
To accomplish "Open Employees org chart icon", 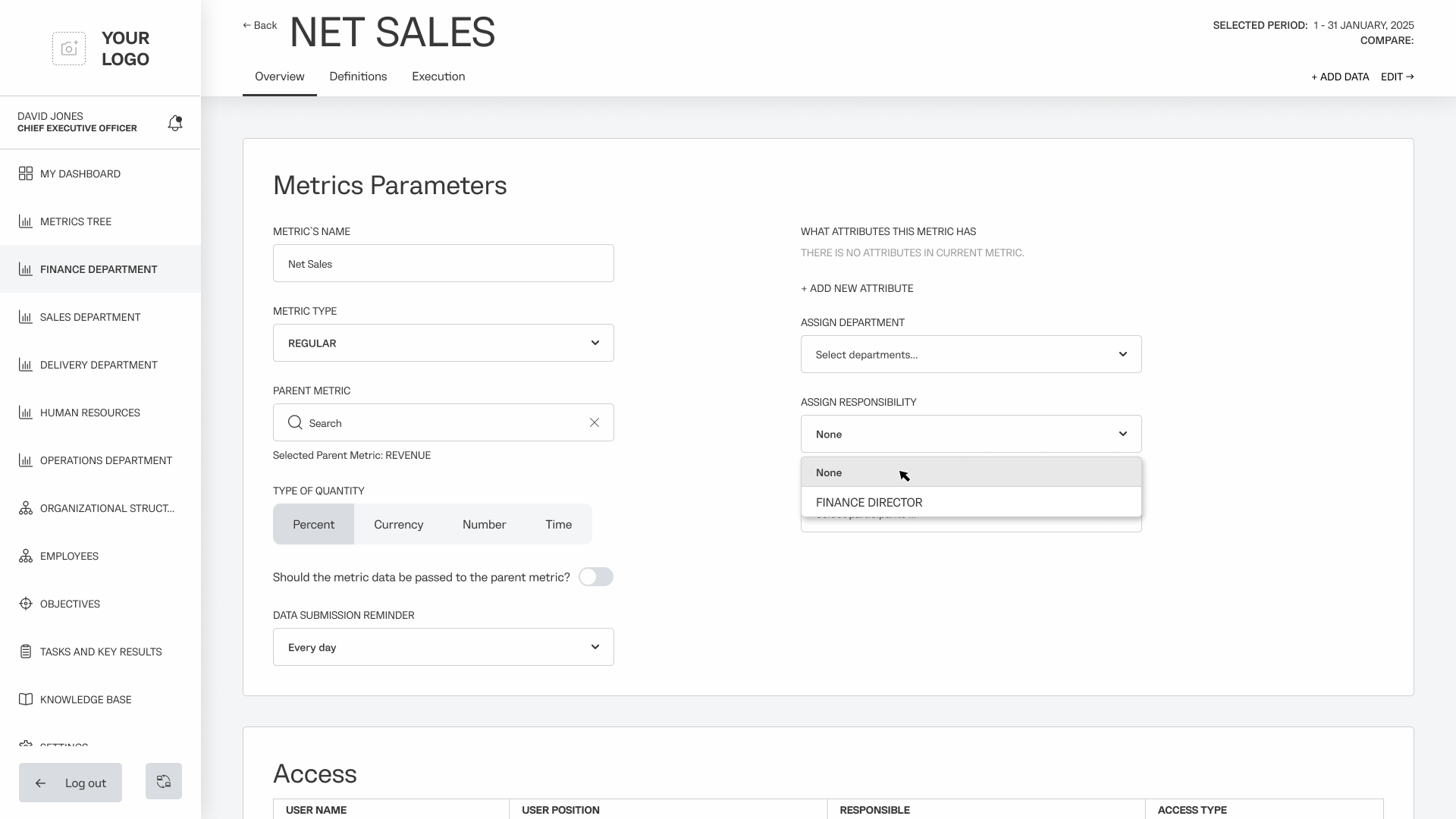I will pos(26,556).
